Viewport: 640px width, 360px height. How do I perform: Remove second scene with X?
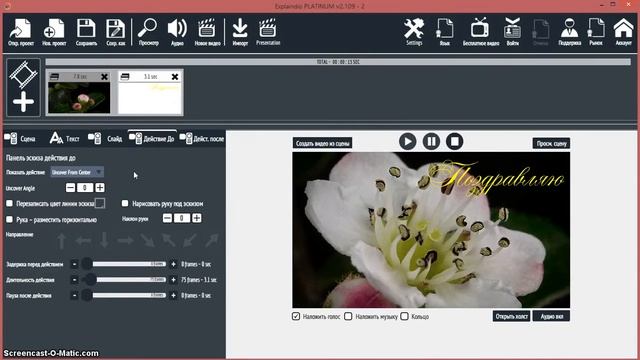tap(175, 77)
